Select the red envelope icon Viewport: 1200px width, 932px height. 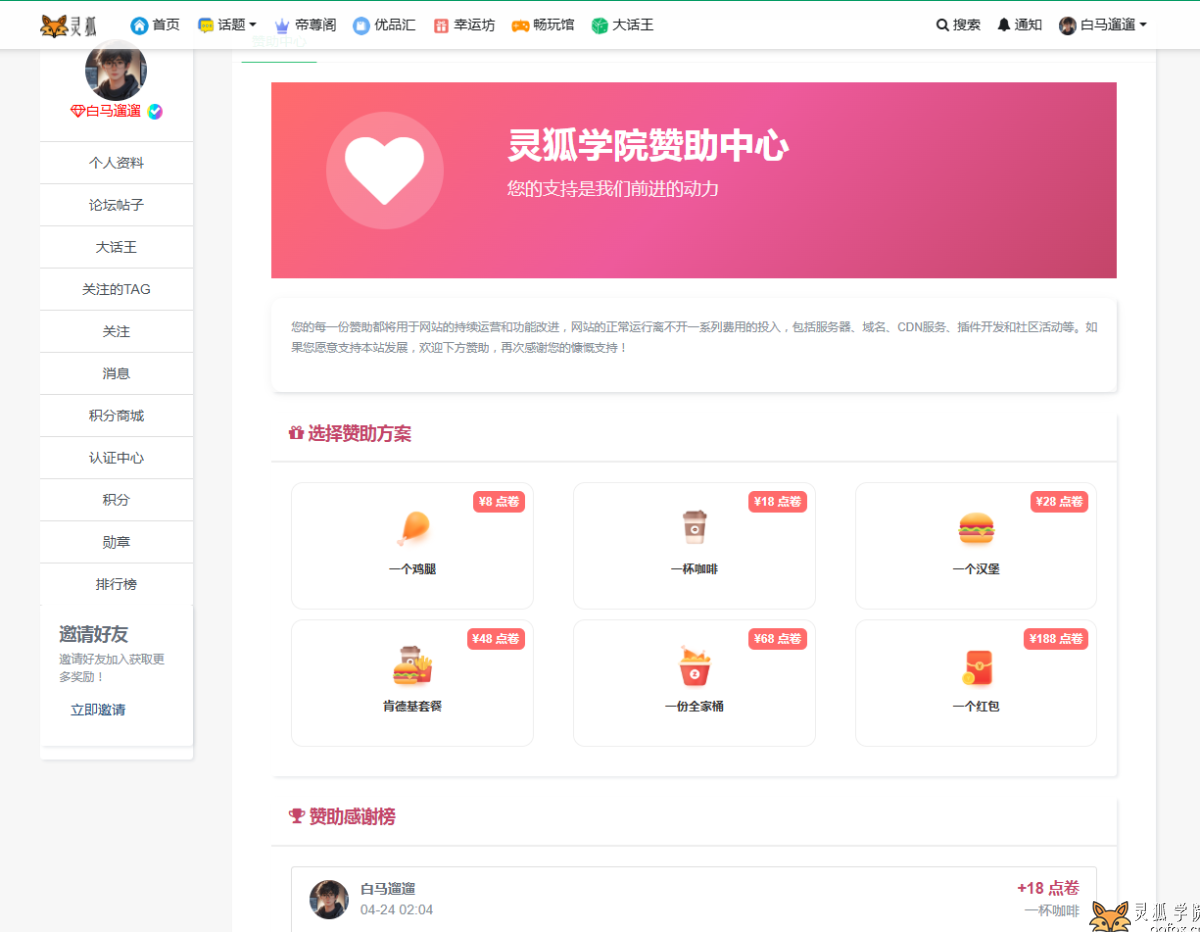[x=976, y=667]
